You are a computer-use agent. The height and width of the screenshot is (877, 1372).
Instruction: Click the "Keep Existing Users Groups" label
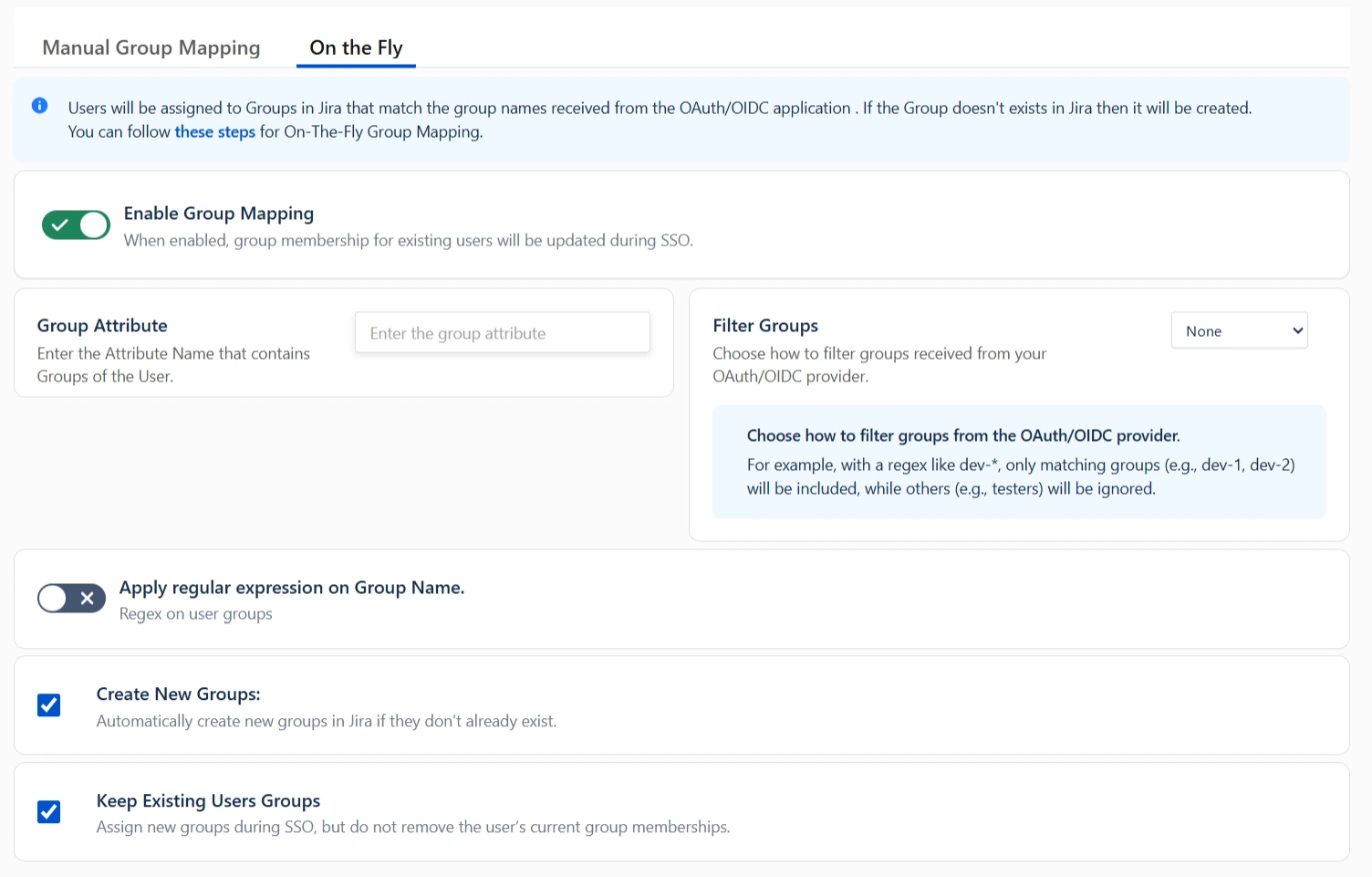pyautogui.click(x=208, y=801)
